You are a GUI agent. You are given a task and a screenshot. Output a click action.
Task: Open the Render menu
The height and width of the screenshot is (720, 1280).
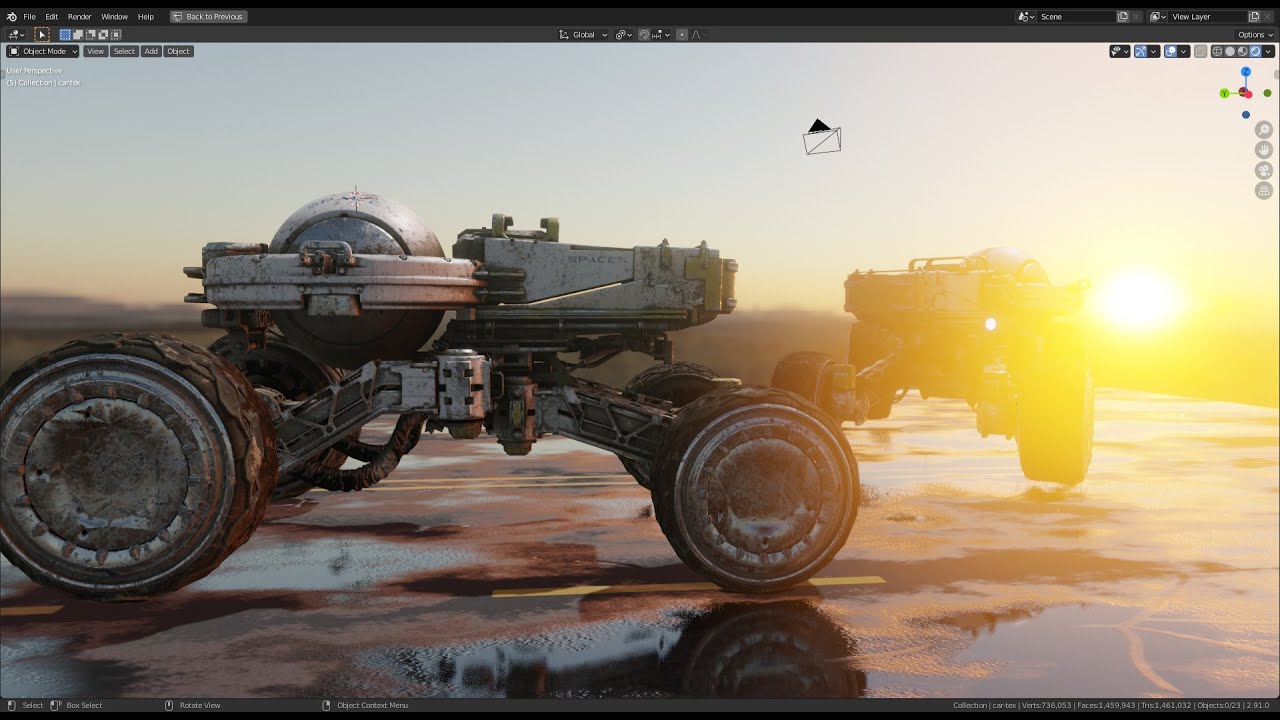click(80, 17)
